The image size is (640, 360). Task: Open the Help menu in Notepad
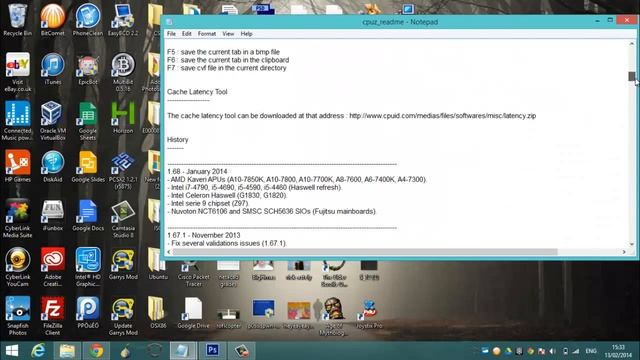(246, 34)
